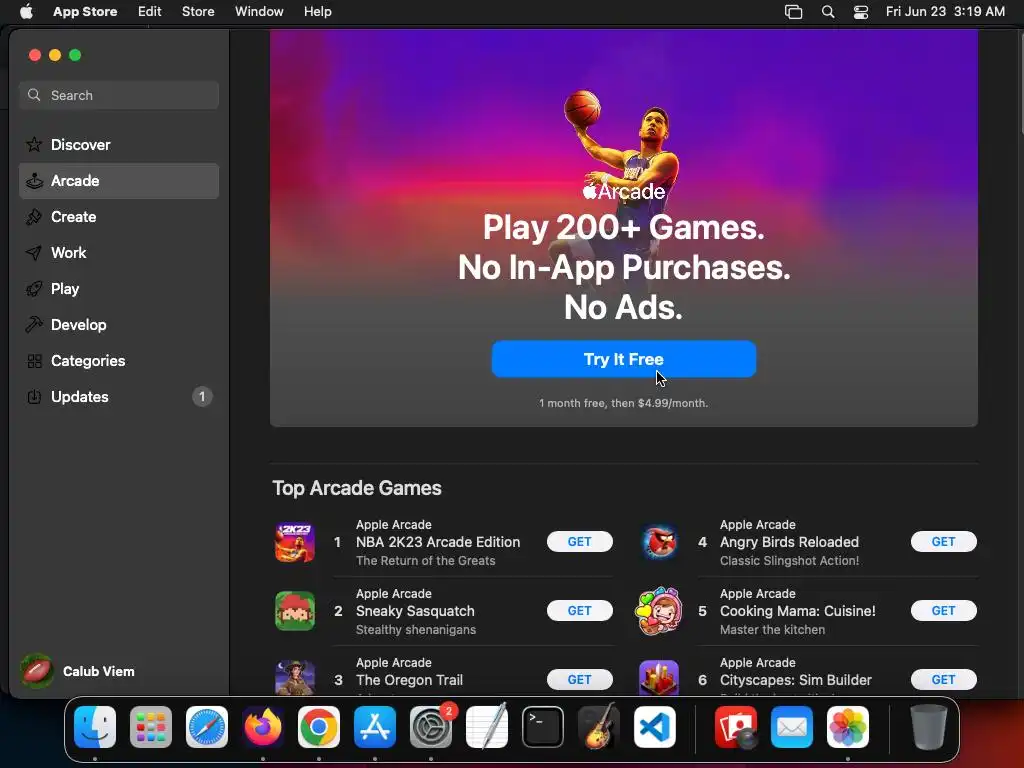Image resolution: width=1024 pixels, height=768 pixels.
Task: Open the Calub Viem account profile
Action: tap(78, 671)
